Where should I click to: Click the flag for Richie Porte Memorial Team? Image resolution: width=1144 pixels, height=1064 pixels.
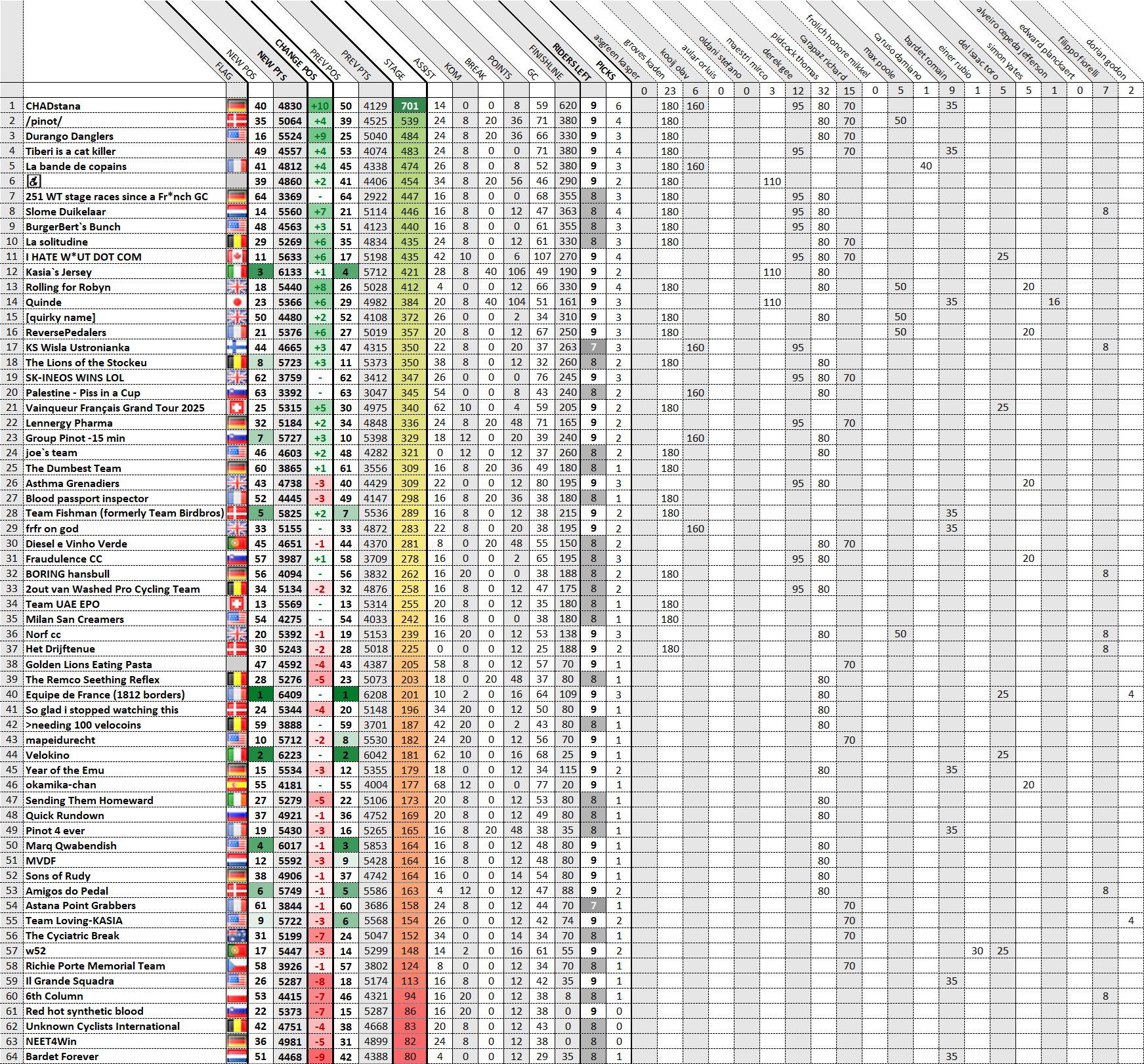coord(236,966)
